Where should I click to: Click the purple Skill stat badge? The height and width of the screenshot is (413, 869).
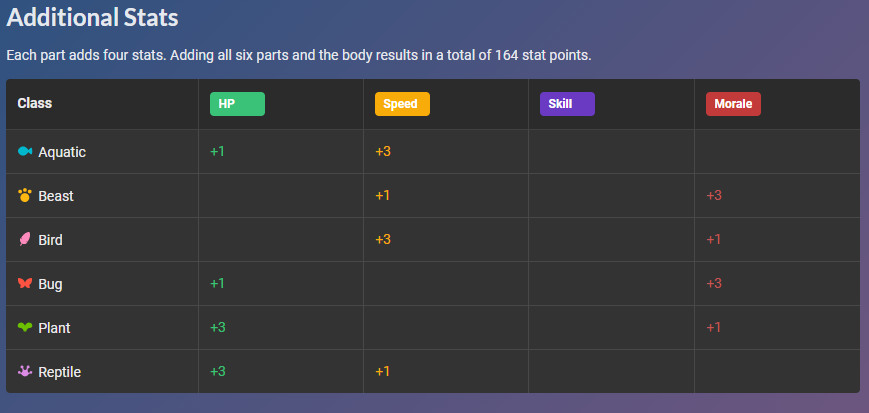tap(567, 104)
